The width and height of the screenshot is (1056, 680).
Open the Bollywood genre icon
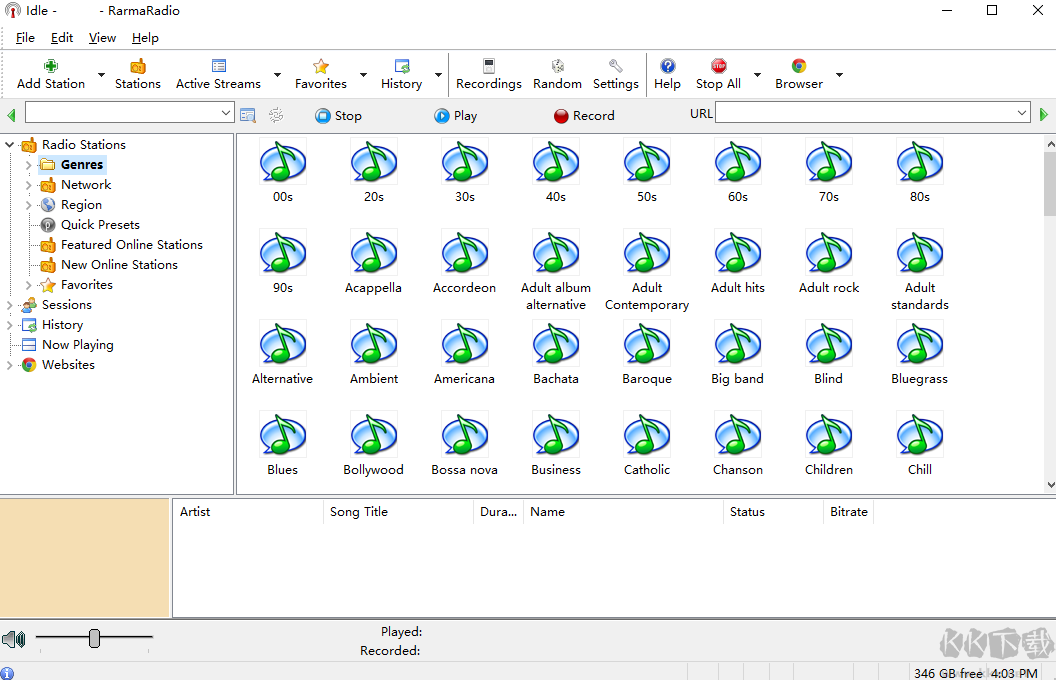374,436
